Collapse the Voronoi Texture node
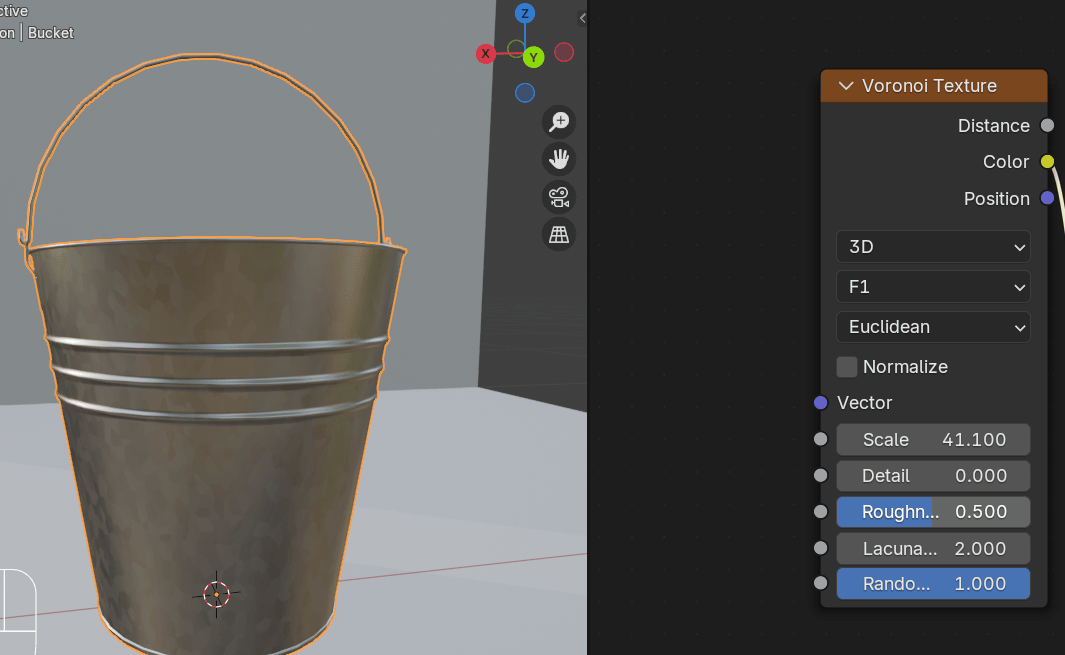The image size is (1065, 655). point(845,86)
